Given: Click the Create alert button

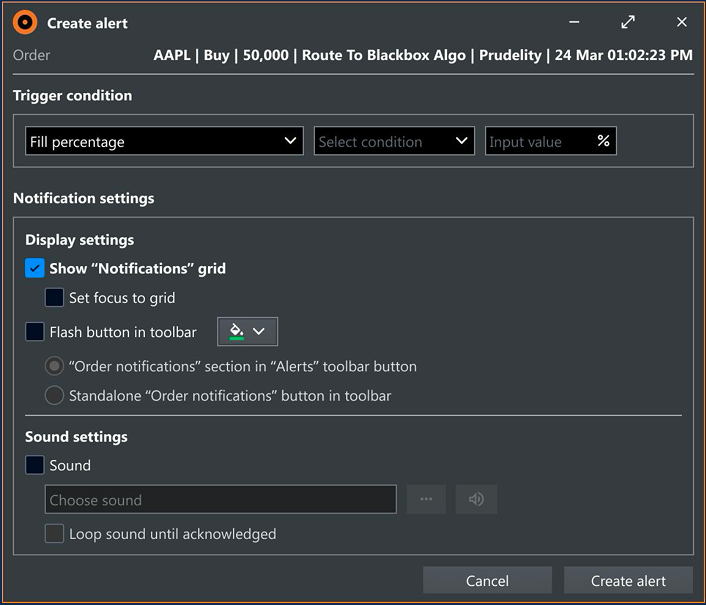Looking at the screenshot, I should click(x=628, y=581).
